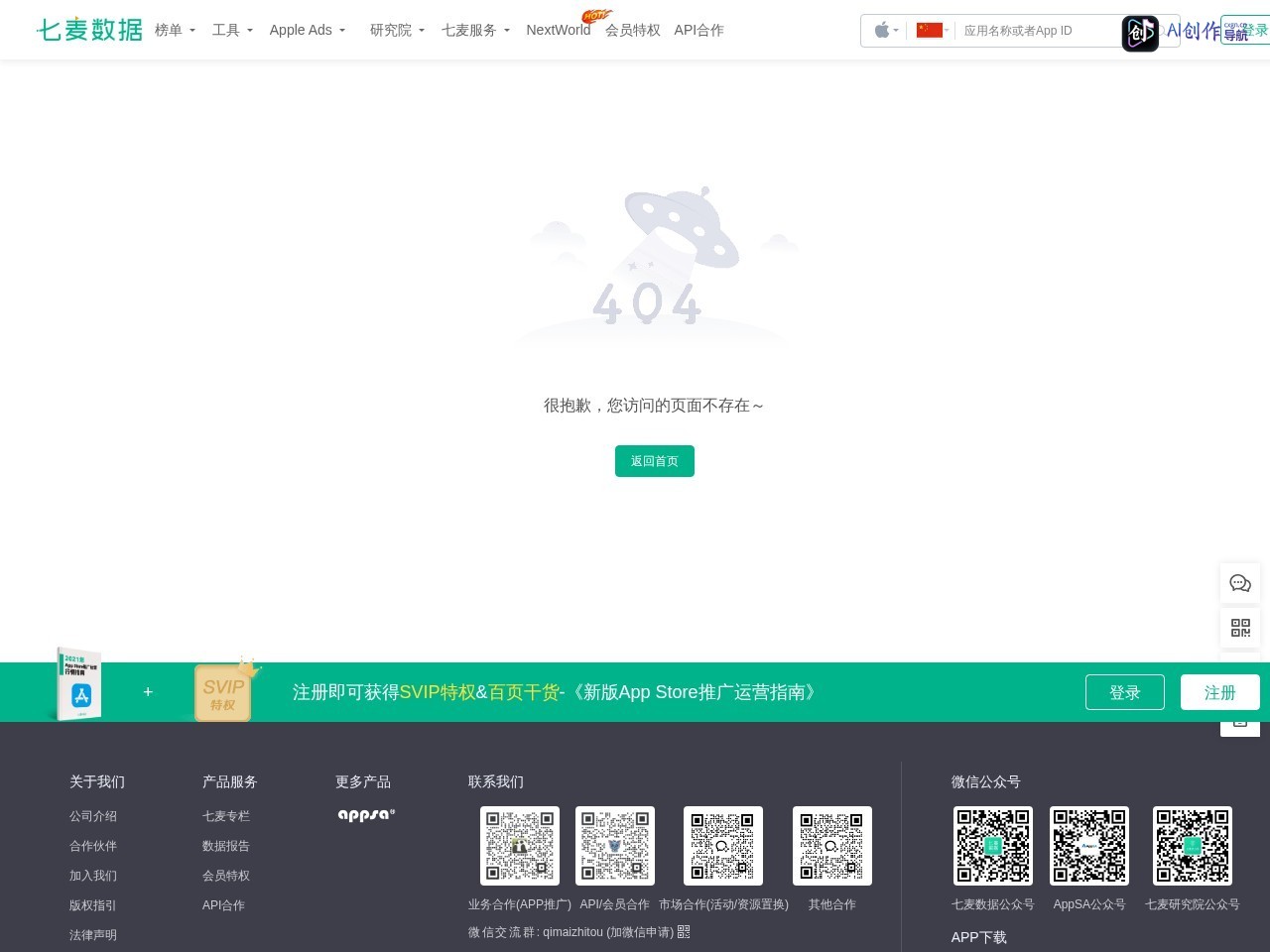Open the 会员特权 nav item
The height and width of the screenshot is (952, 1270).
click(633, 30)
